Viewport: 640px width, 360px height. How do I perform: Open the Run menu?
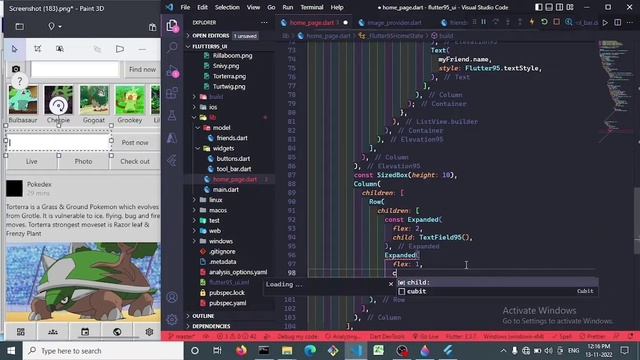click(287, 7)
